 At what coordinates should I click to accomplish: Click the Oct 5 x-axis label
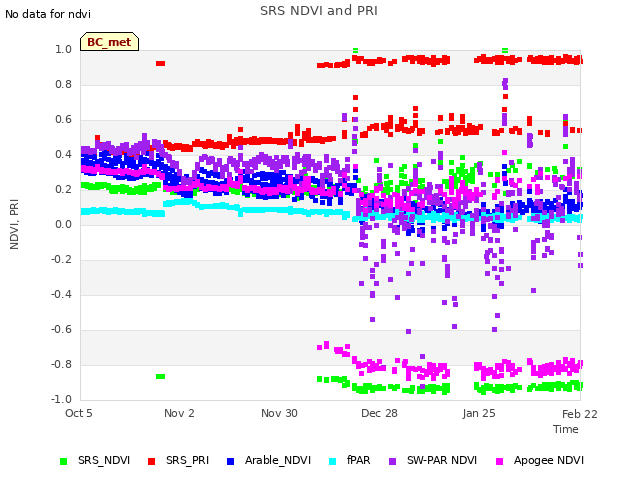pyautogui.click(x=79, y=413)
